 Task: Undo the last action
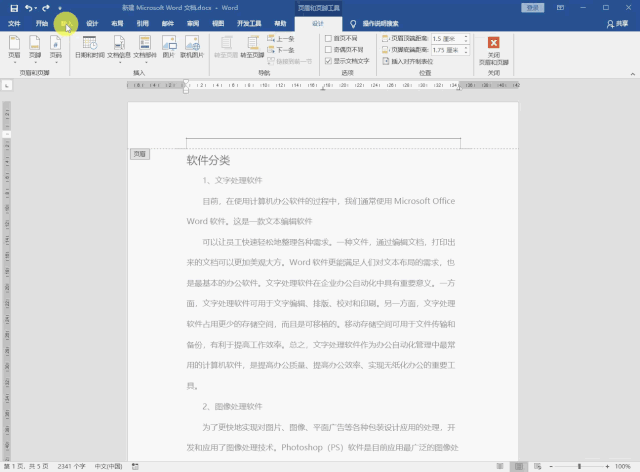tap(28, 8)
